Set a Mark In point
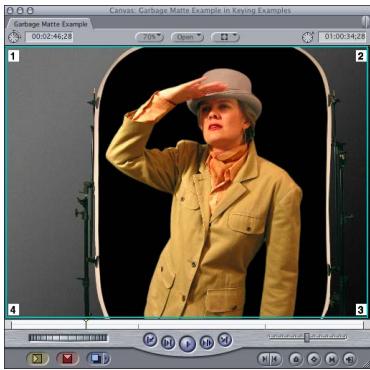 pos(264,359)
